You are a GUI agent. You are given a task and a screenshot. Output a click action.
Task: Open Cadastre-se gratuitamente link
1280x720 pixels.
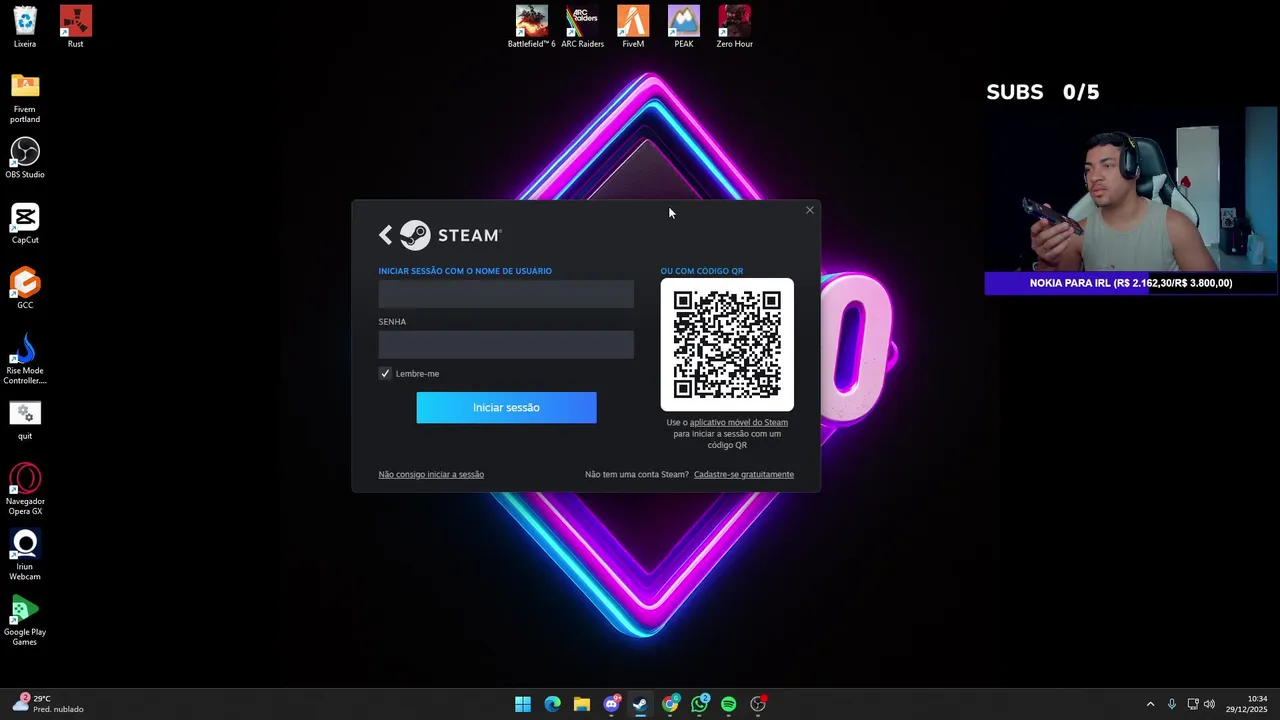point(744,474)
